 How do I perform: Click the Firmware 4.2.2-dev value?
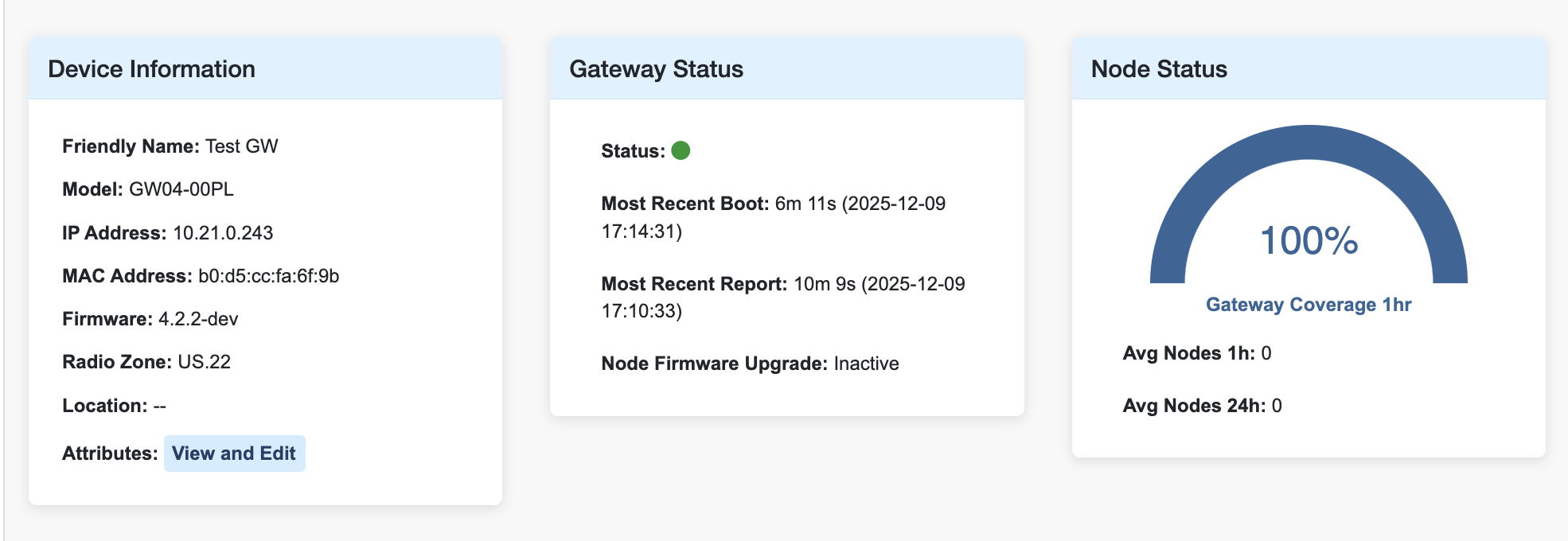[198, 319]
